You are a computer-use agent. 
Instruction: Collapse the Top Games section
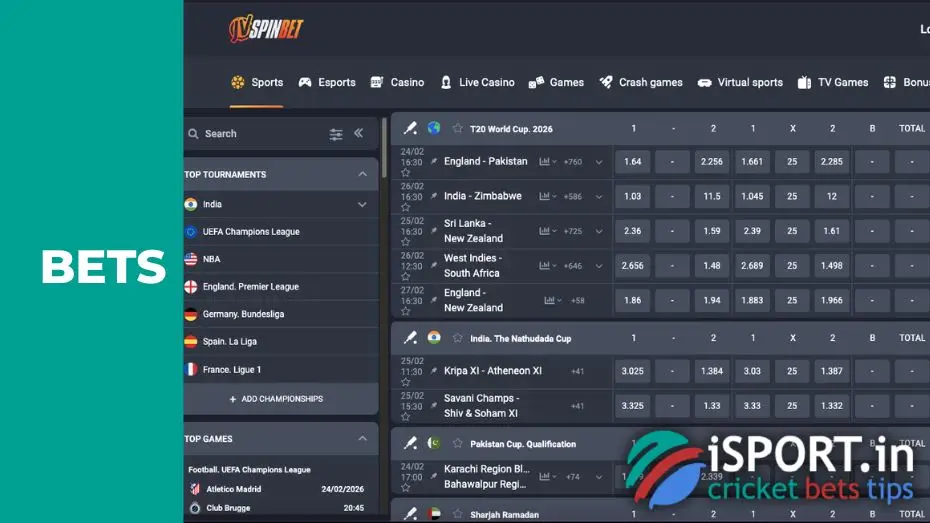(x=362, y=439)
